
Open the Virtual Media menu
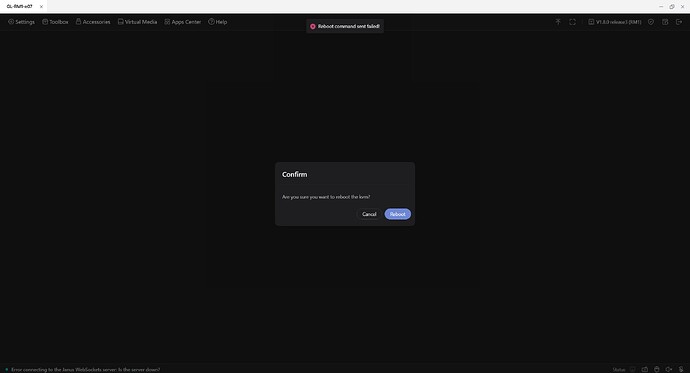(x=137, y=22)
